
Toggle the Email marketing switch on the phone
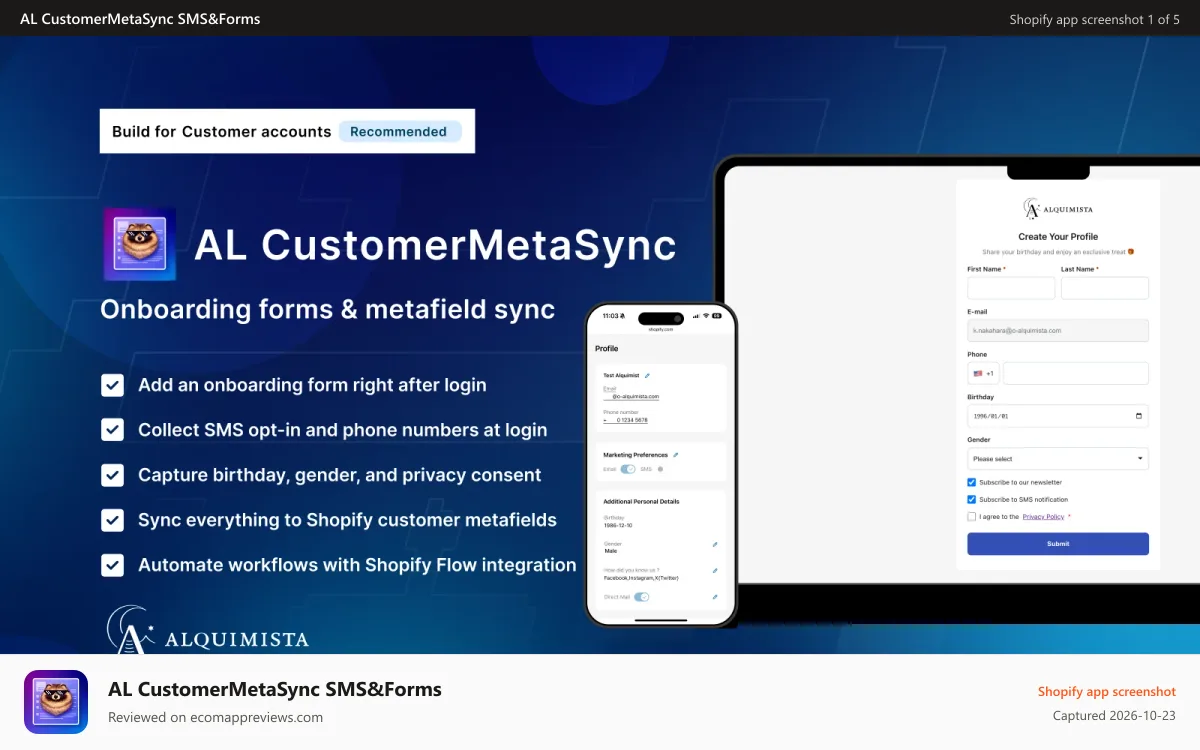click(628, 468)
